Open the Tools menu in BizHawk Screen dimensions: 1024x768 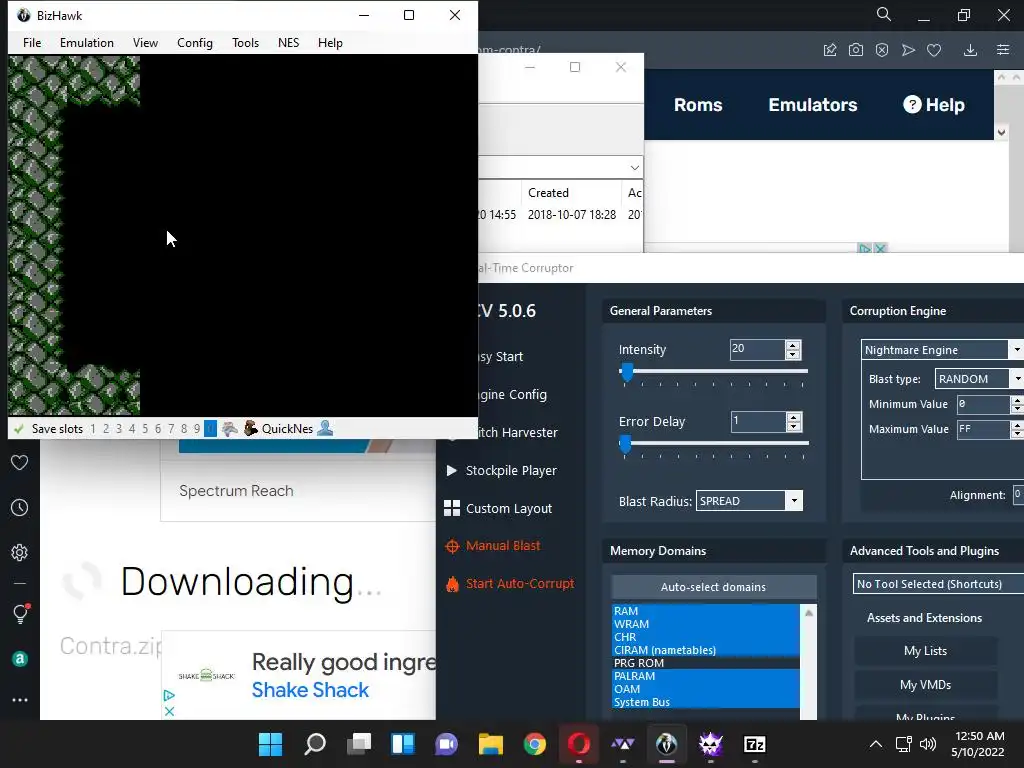tap(246, 42)
